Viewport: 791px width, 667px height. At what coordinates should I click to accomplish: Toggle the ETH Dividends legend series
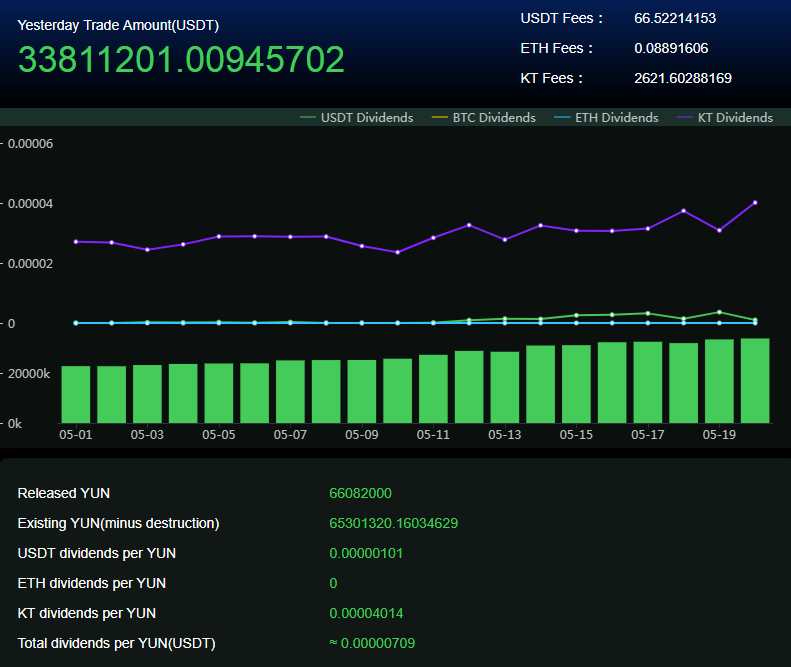tap(606, 118)
